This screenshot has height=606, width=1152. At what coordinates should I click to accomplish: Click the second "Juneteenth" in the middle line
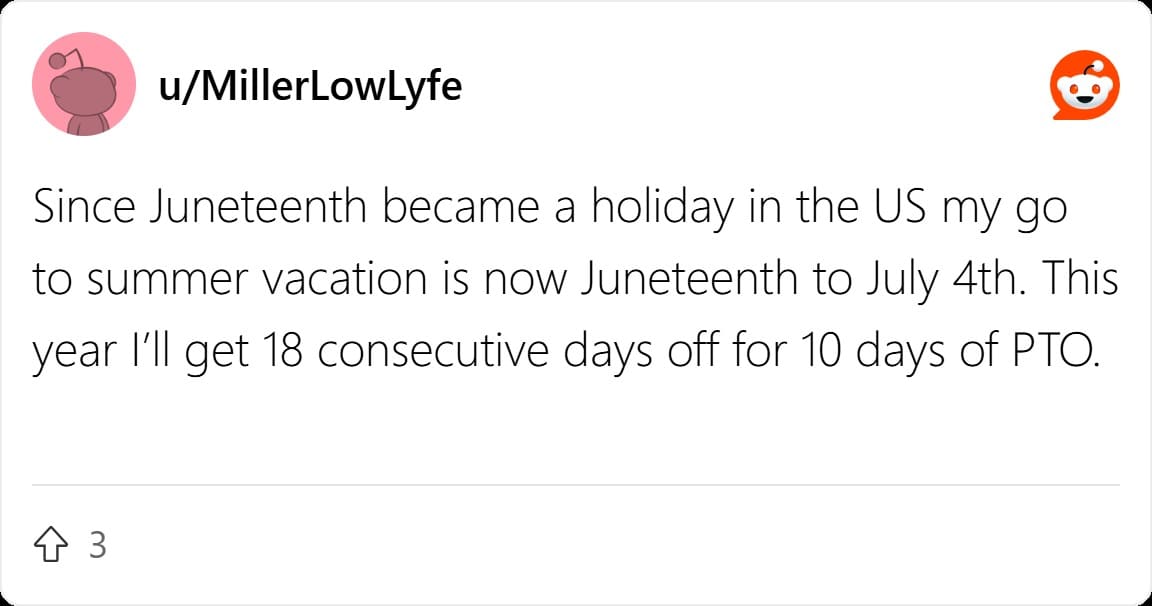(690, 280)
